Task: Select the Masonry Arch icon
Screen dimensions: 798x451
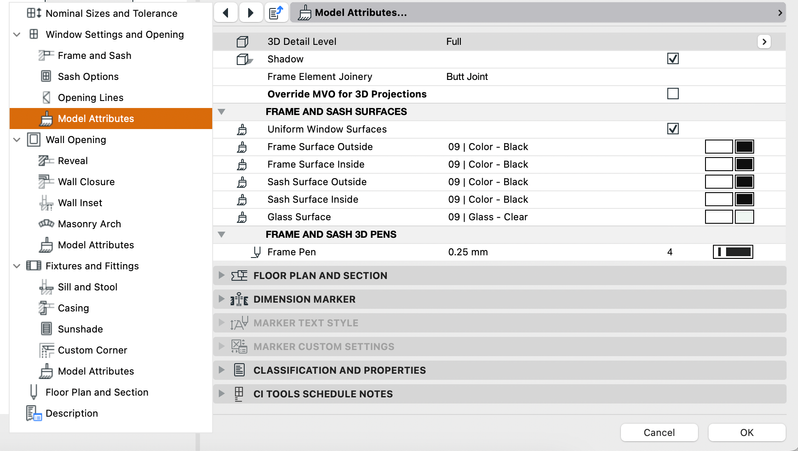Action: [x=46, y=224]
